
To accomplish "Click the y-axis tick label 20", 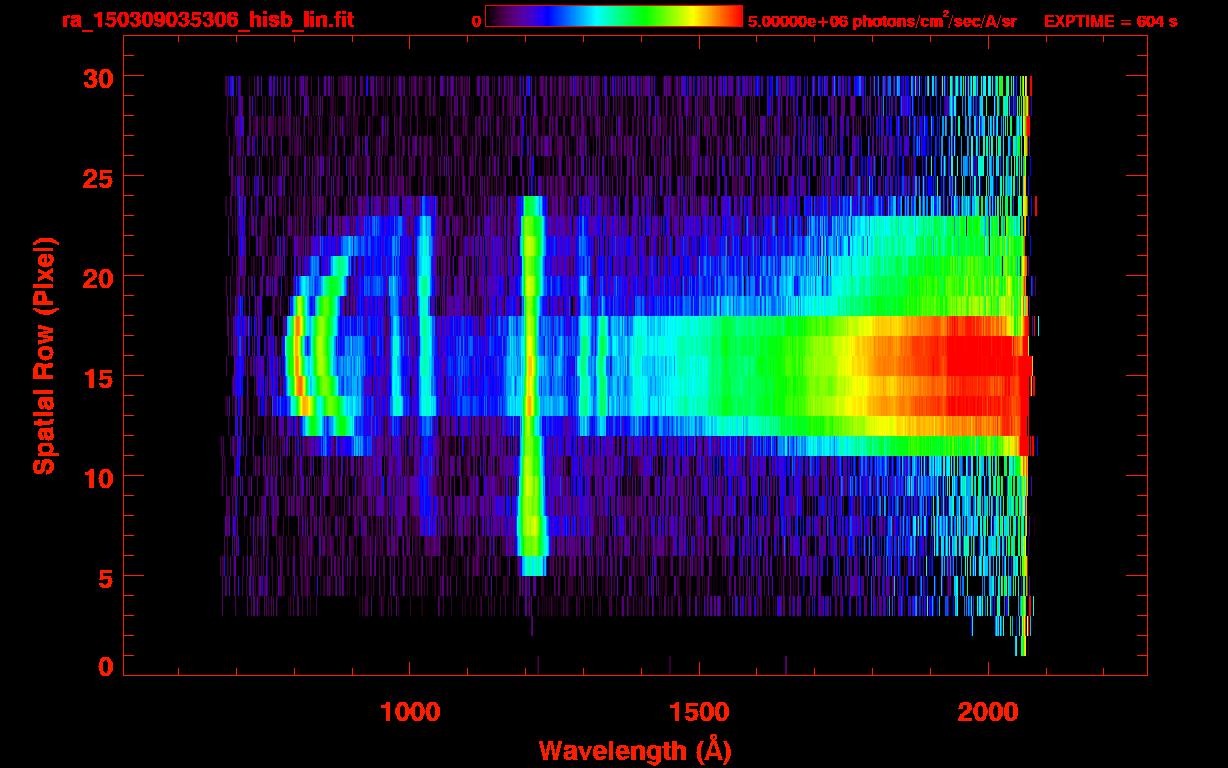I will tap(96, 277).
